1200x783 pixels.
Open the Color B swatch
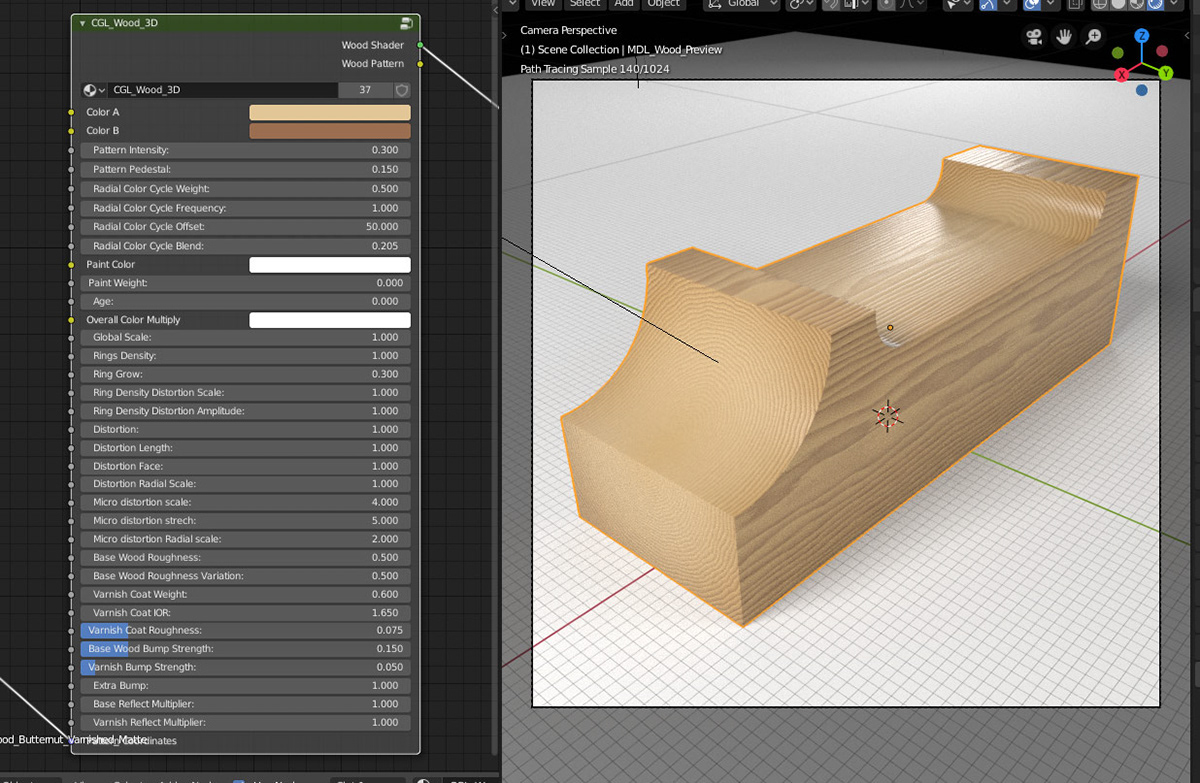point(330,131)
